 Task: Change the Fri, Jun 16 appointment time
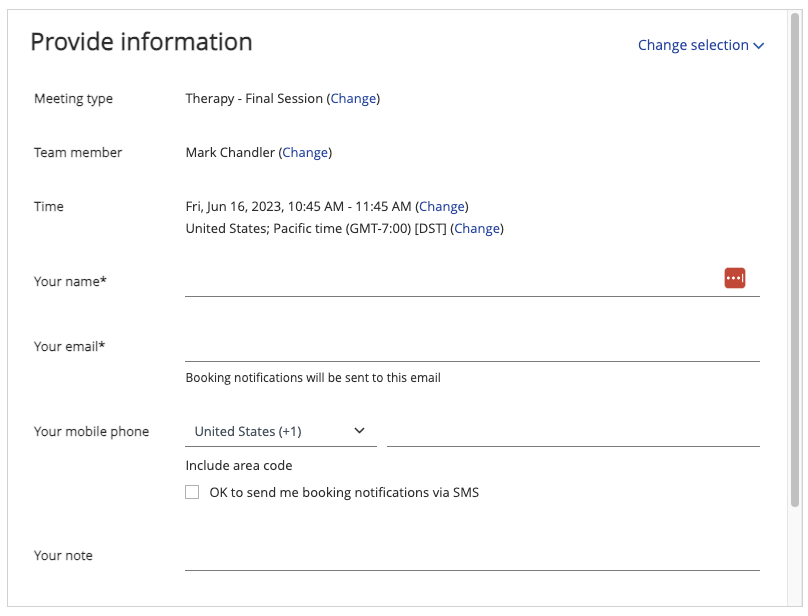tap(442, 207)
